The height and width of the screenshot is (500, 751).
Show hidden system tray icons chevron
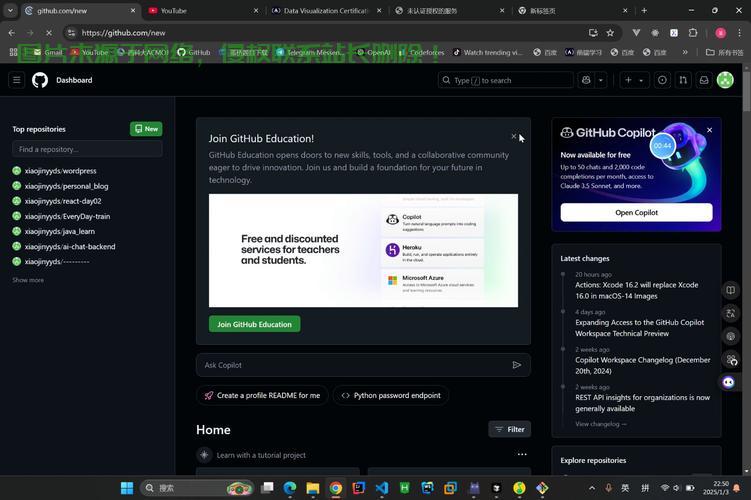point(592,488)
